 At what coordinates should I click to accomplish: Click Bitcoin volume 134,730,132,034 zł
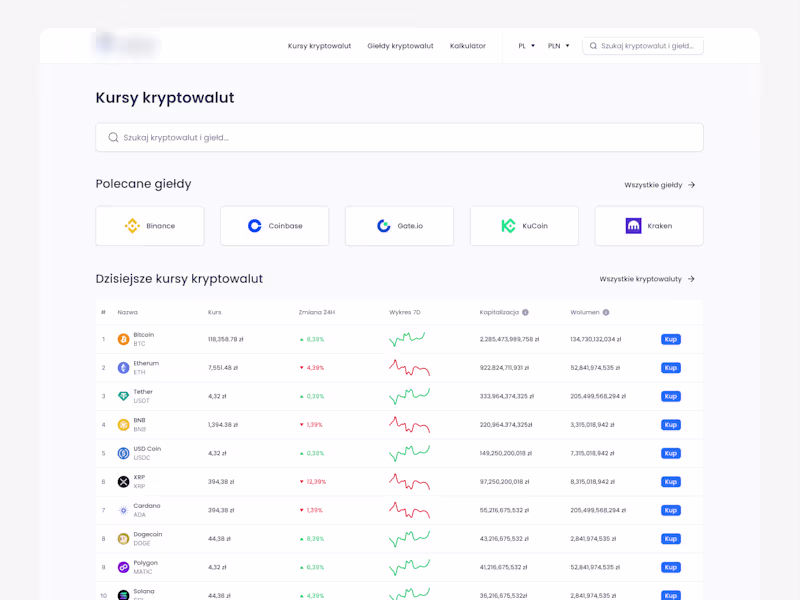coord(595,339)
